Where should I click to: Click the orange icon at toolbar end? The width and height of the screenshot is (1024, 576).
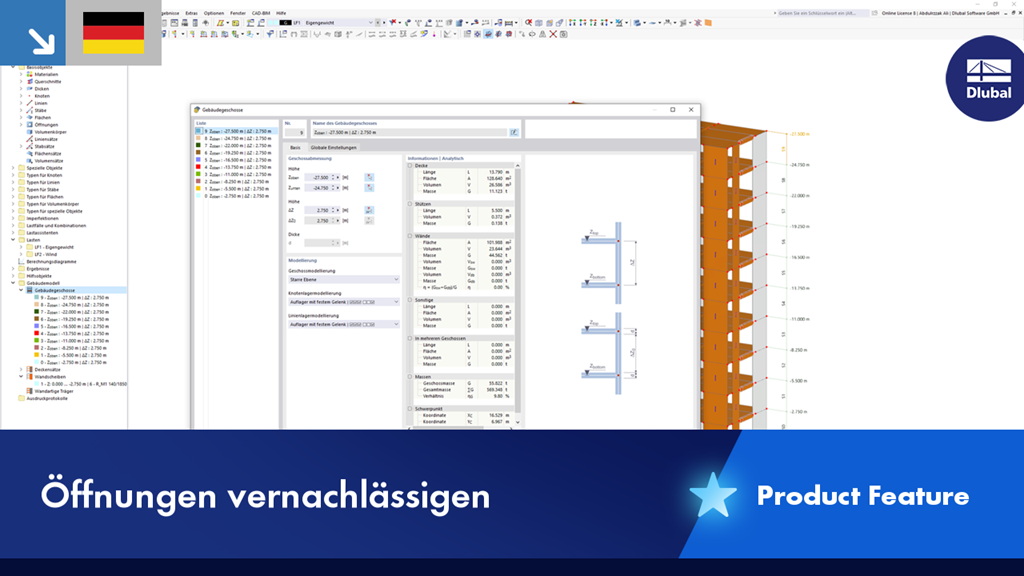(x=708, y=23)
